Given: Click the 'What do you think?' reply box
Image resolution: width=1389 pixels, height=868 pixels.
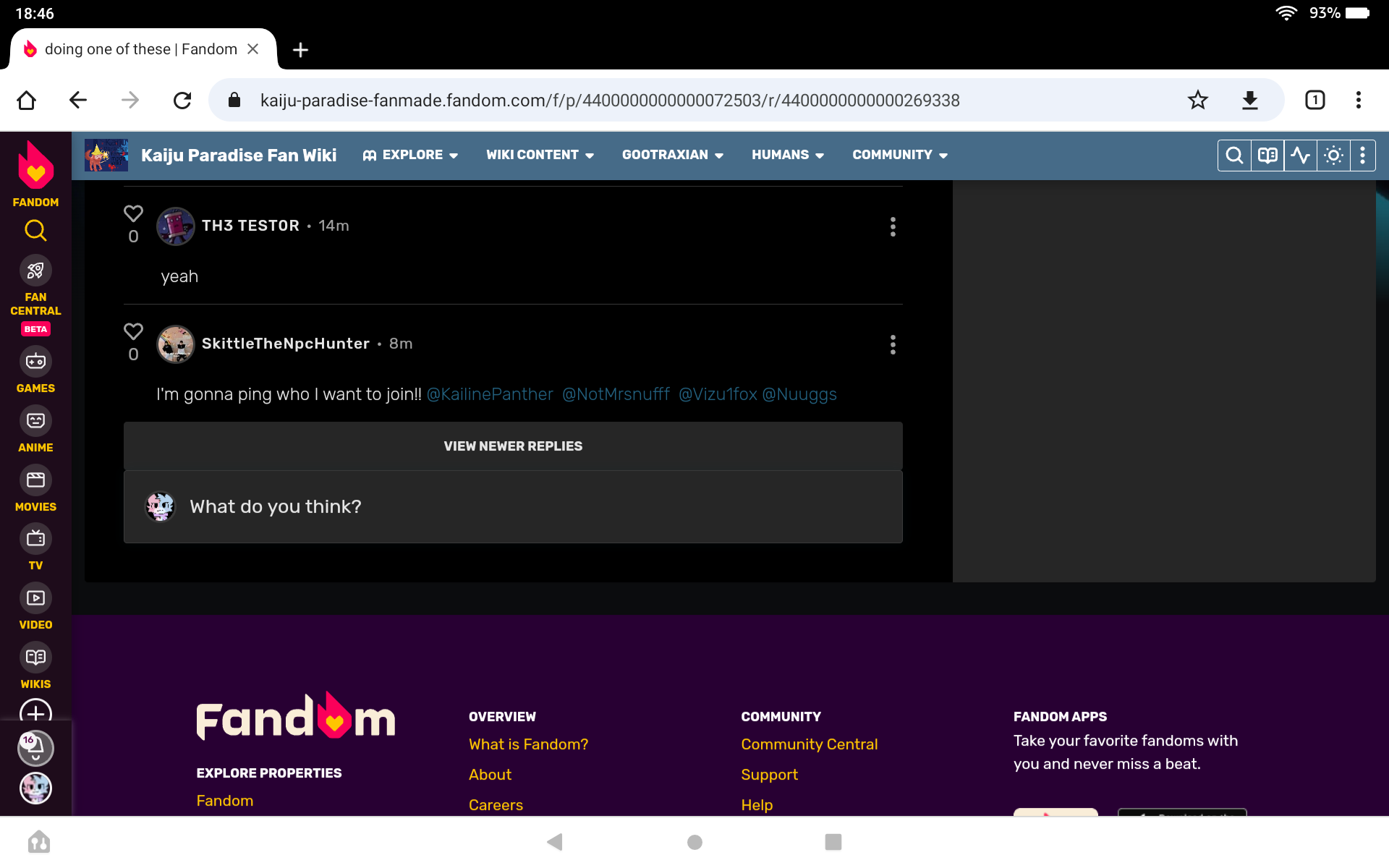Looking at the screenshot, I should click(513, 507).
